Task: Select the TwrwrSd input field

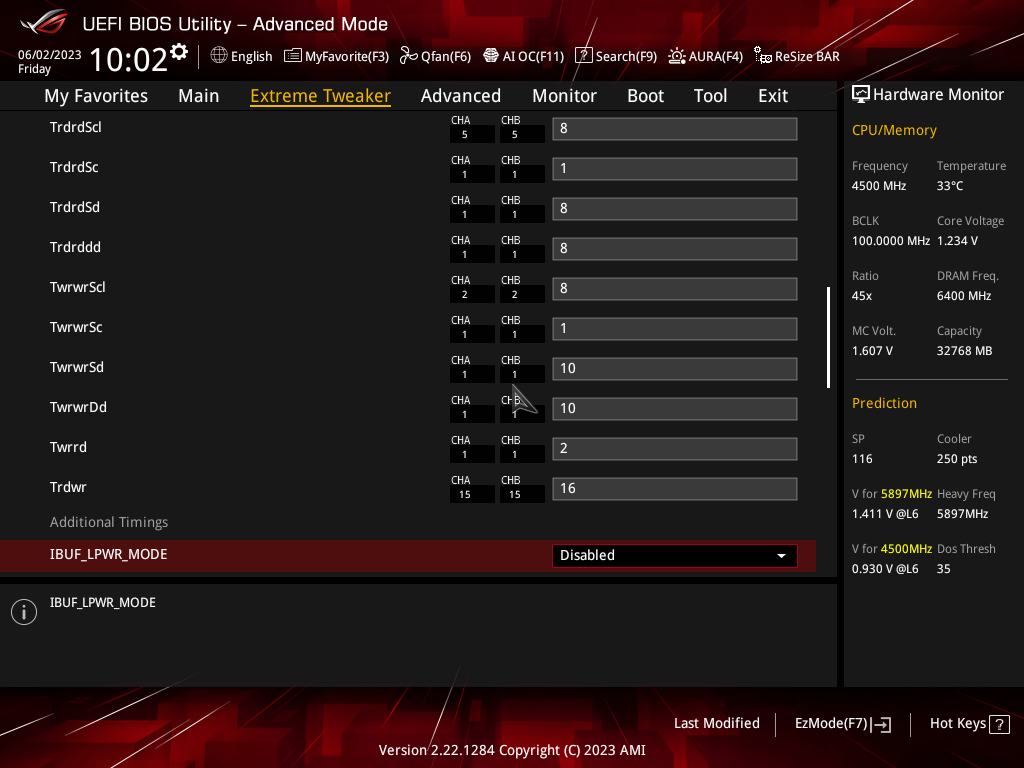Action: 675,369
